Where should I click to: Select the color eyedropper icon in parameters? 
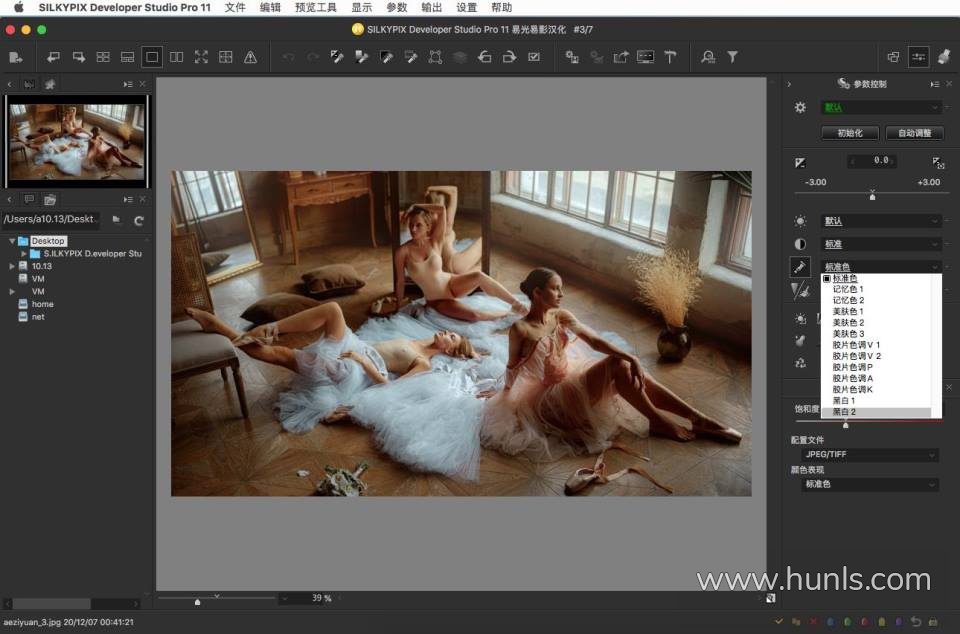(x=800, y=267)
